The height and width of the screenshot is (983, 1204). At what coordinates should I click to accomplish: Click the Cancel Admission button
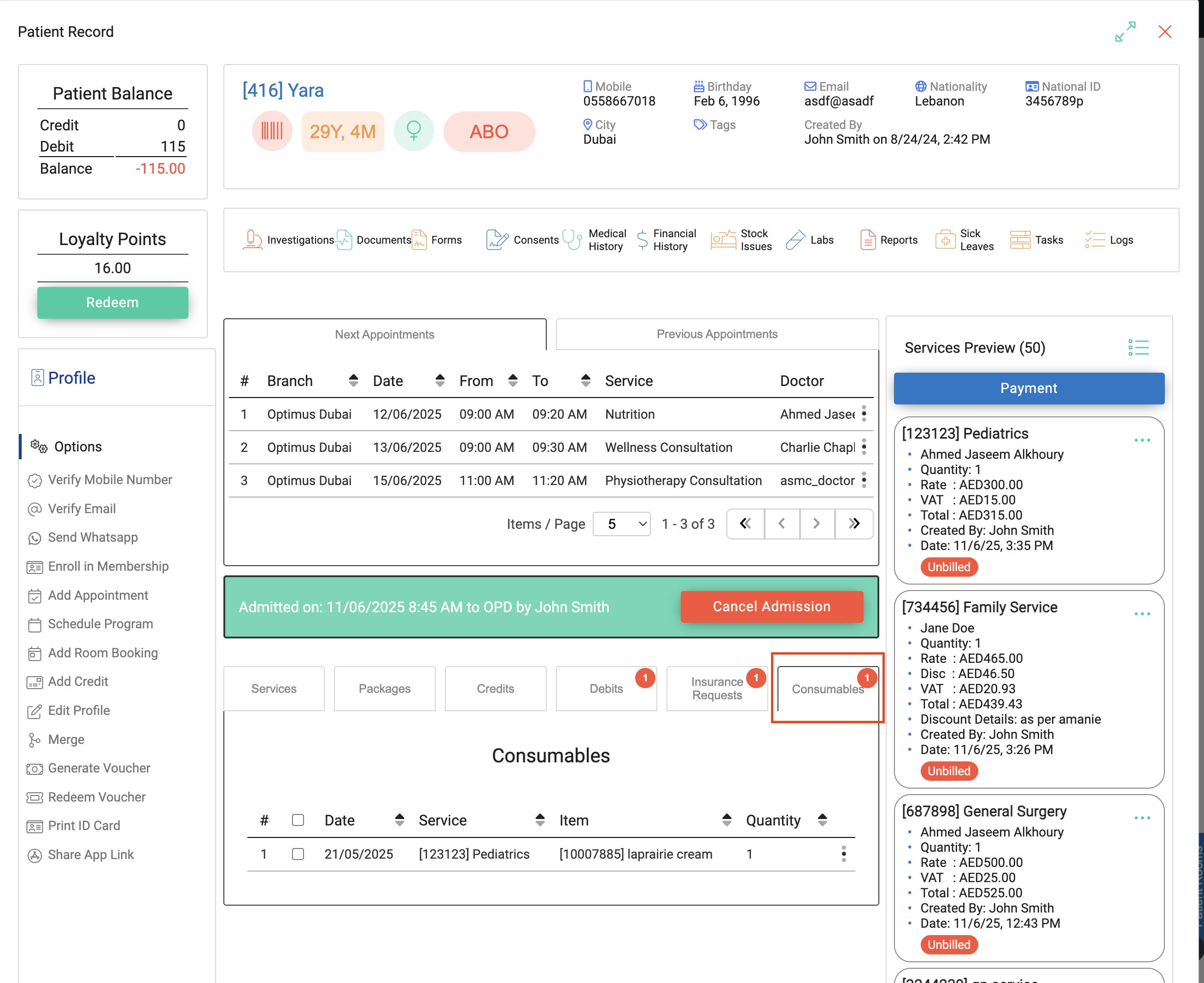tap(771, 607)
